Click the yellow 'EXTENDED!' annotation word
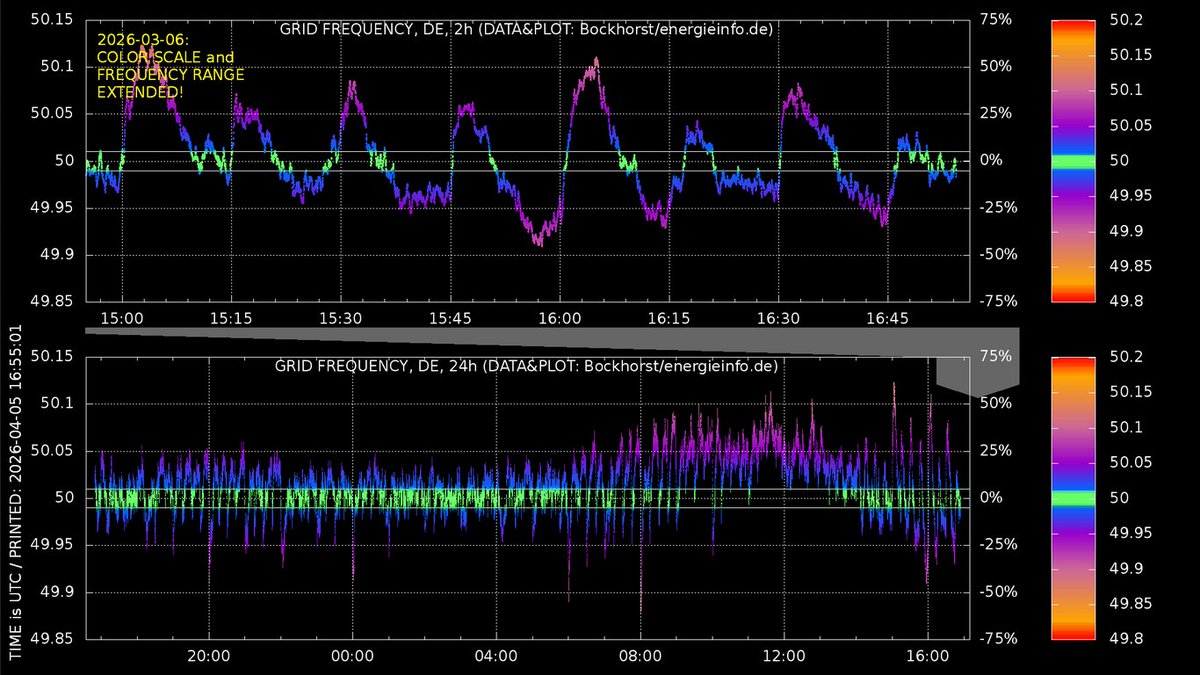 tap(139, 91)
